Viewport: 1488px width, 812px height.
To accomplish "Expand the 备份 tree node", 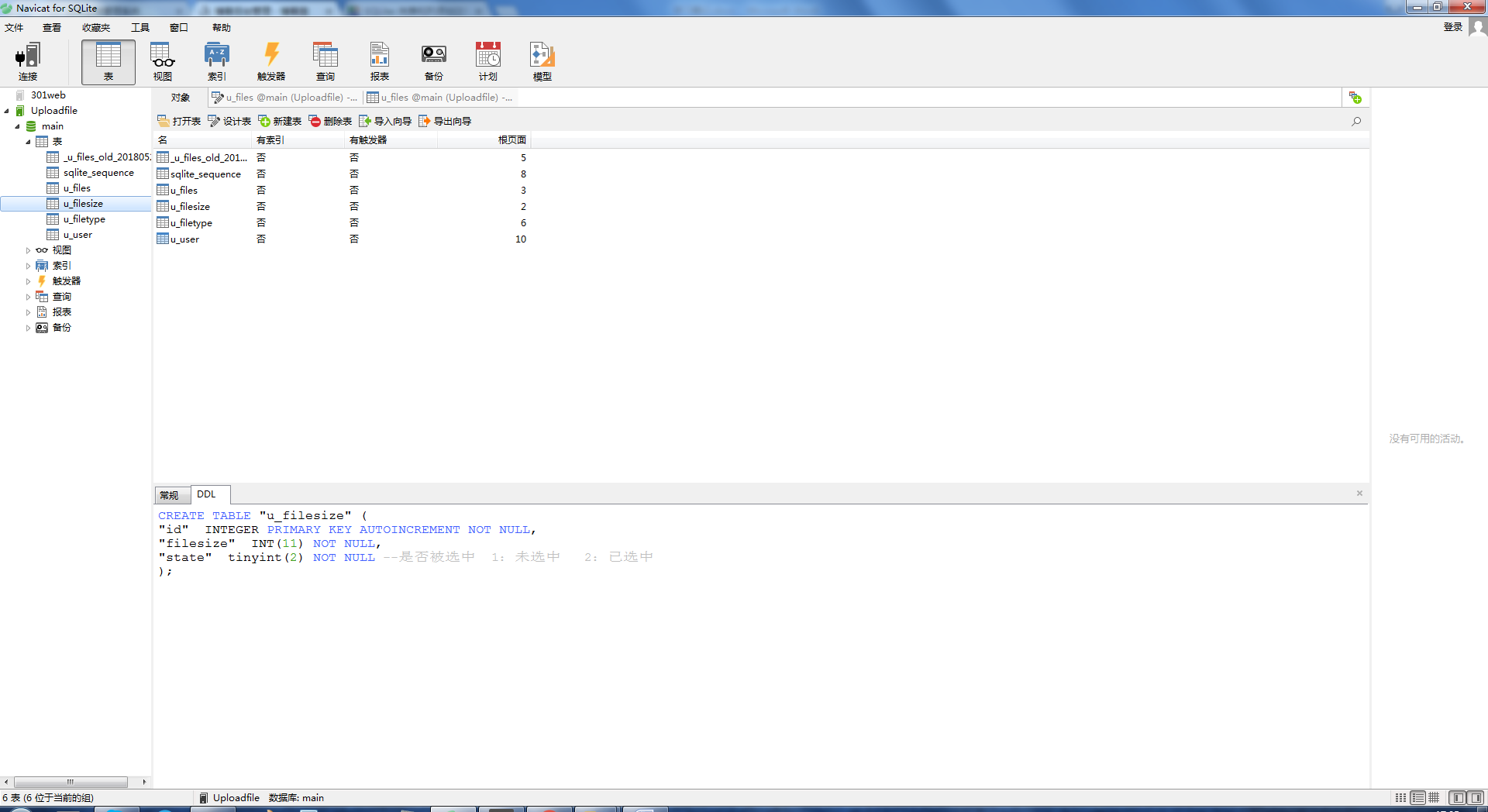I will pyautogui.click(x=28, y=328).
